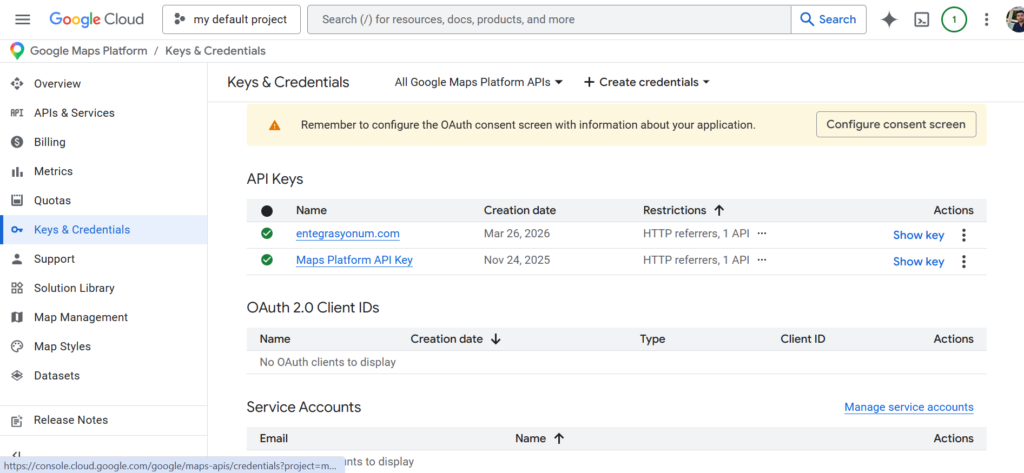The width and height of the screenshot is (1024, 473).
Task: Open the three-dot settings menu in header
Action: [x=987, y=19]
